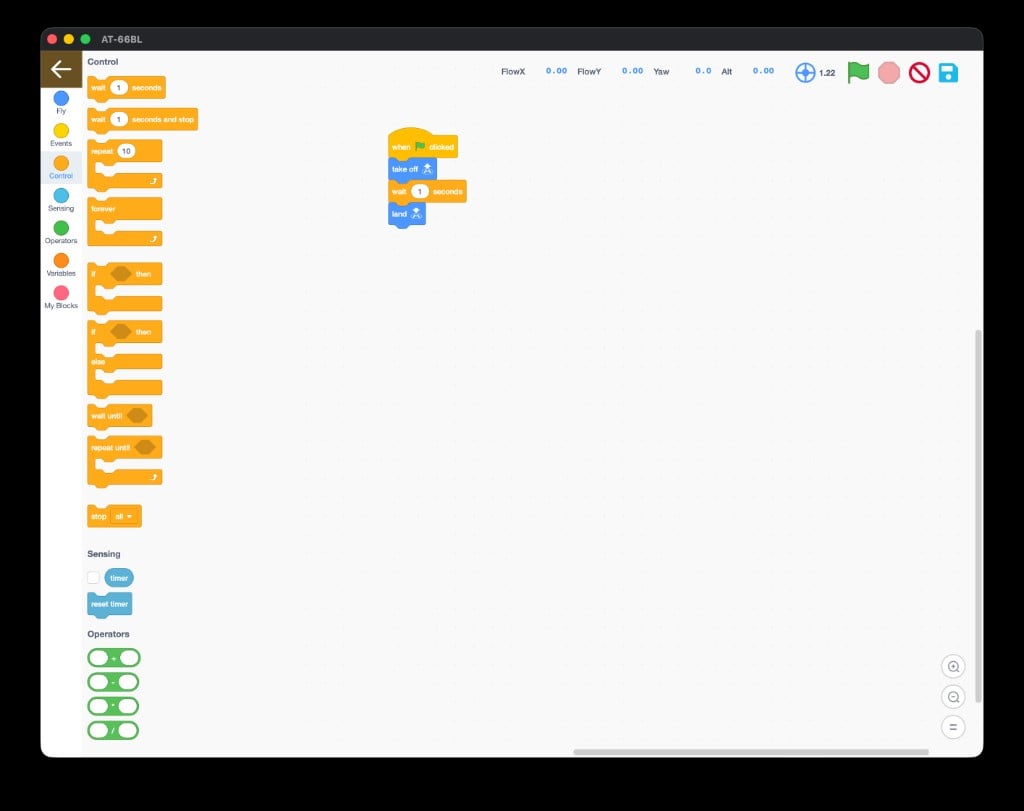Select the Operators category circle
The image size is (1024, 811).
[61, 228]
